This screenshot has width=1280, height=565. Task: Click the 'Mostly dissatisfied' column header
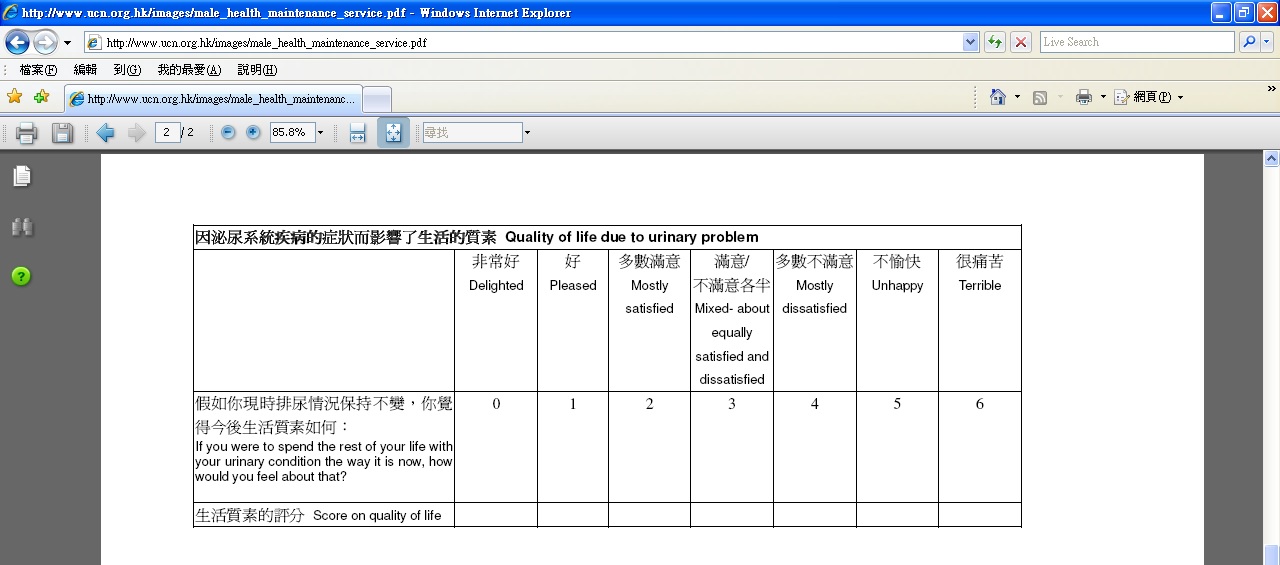click(x=814, y=297)
